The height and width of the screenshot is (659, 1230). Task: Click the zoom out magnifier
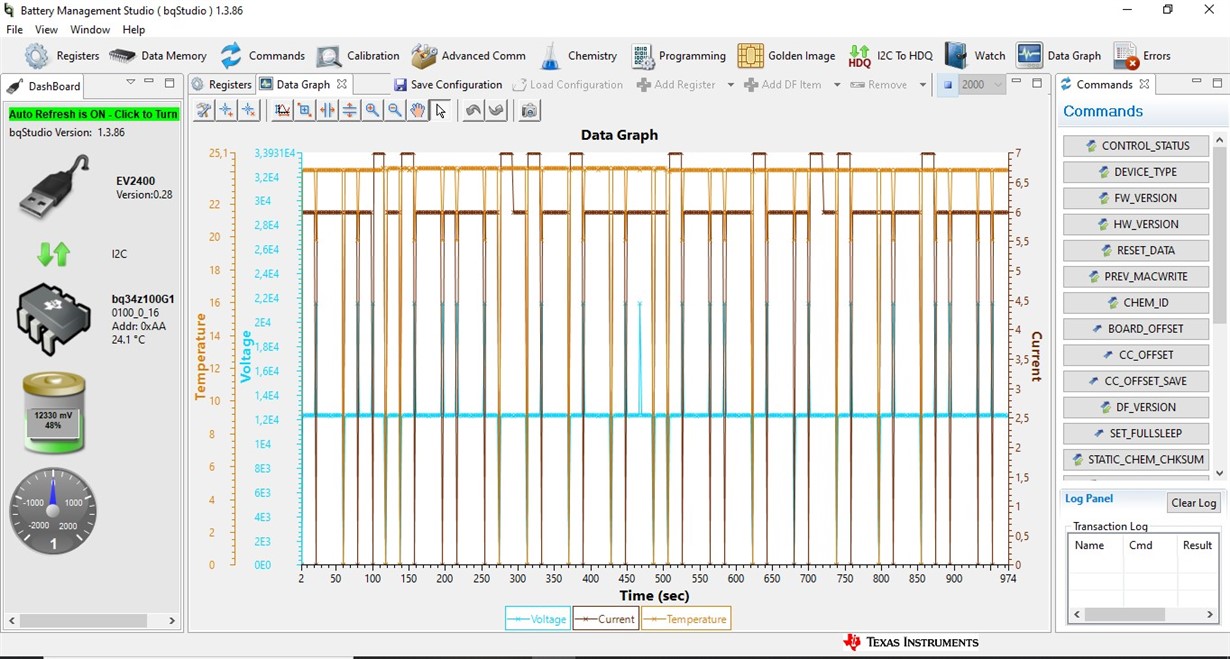point(394,110)
